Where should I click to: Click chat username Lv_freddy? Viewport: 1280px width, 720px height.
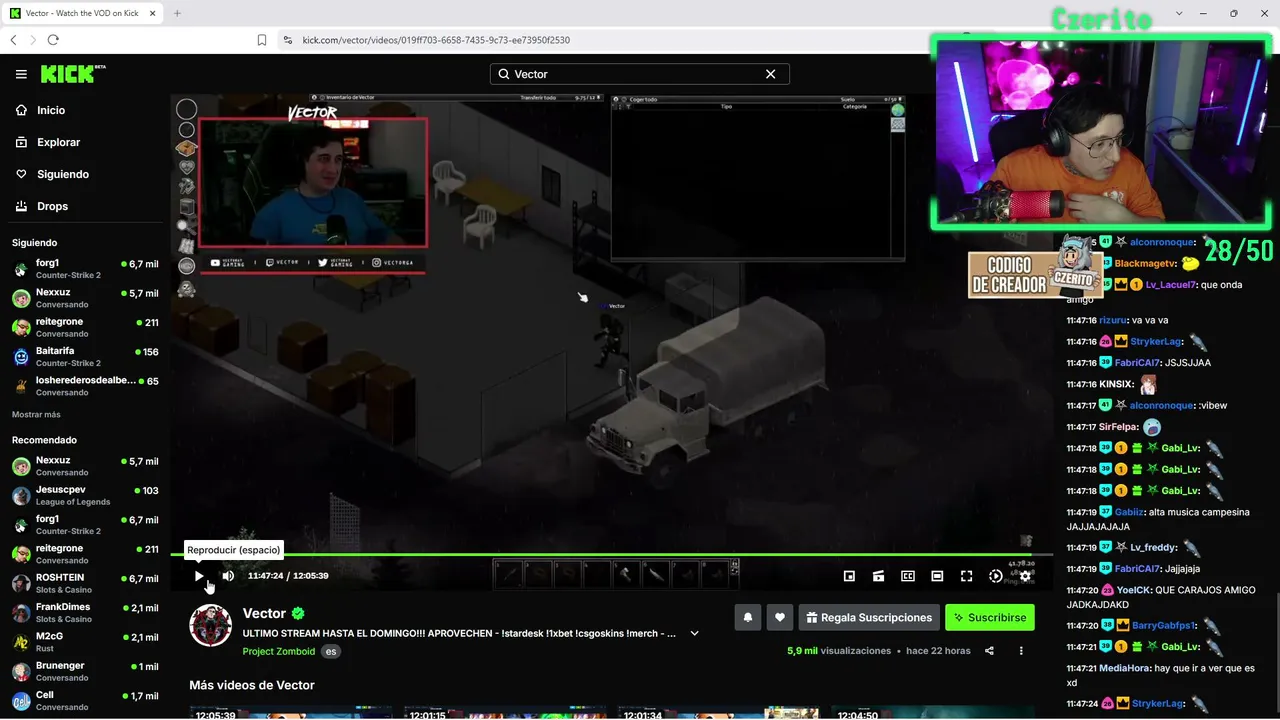(1152, 547)
